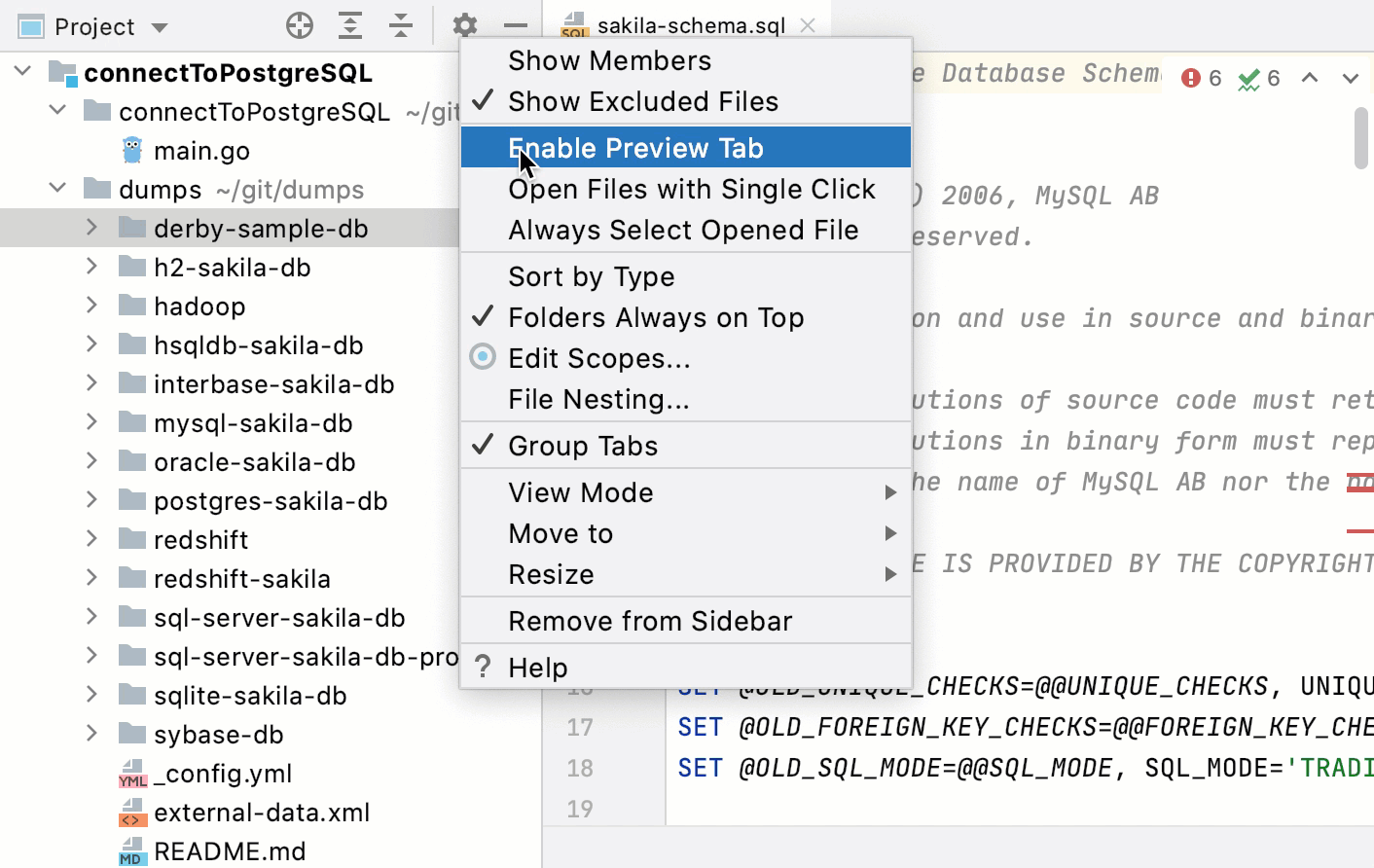This screenshot has width=1374, height=868.
Task: Close the sakila-schema.sql editor tab
Action: [808, 25]
